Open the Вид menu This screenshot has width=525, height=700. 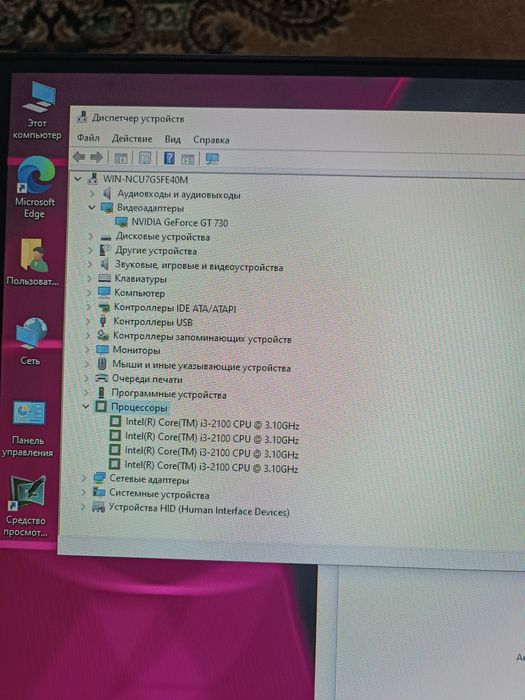pyautogui.click(x=173, y=139)
